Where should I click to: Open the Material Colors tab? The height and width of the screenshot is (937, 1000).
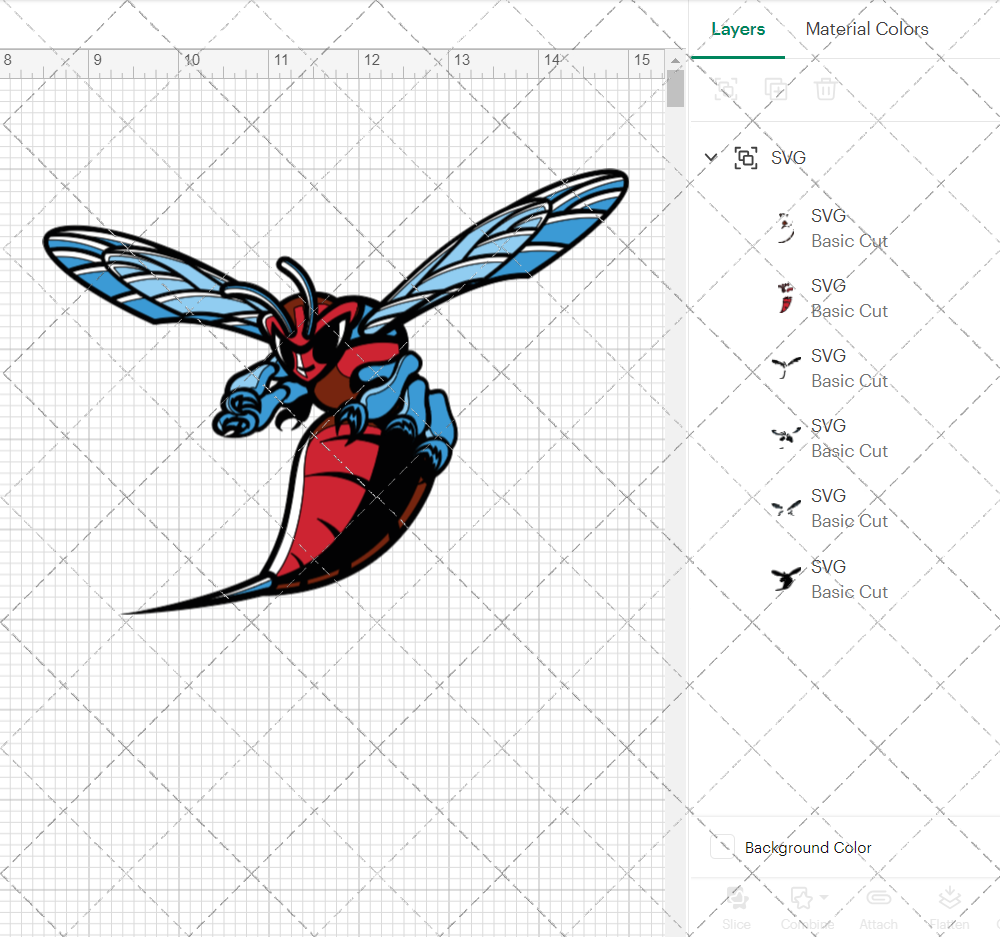tap(867, 29)
